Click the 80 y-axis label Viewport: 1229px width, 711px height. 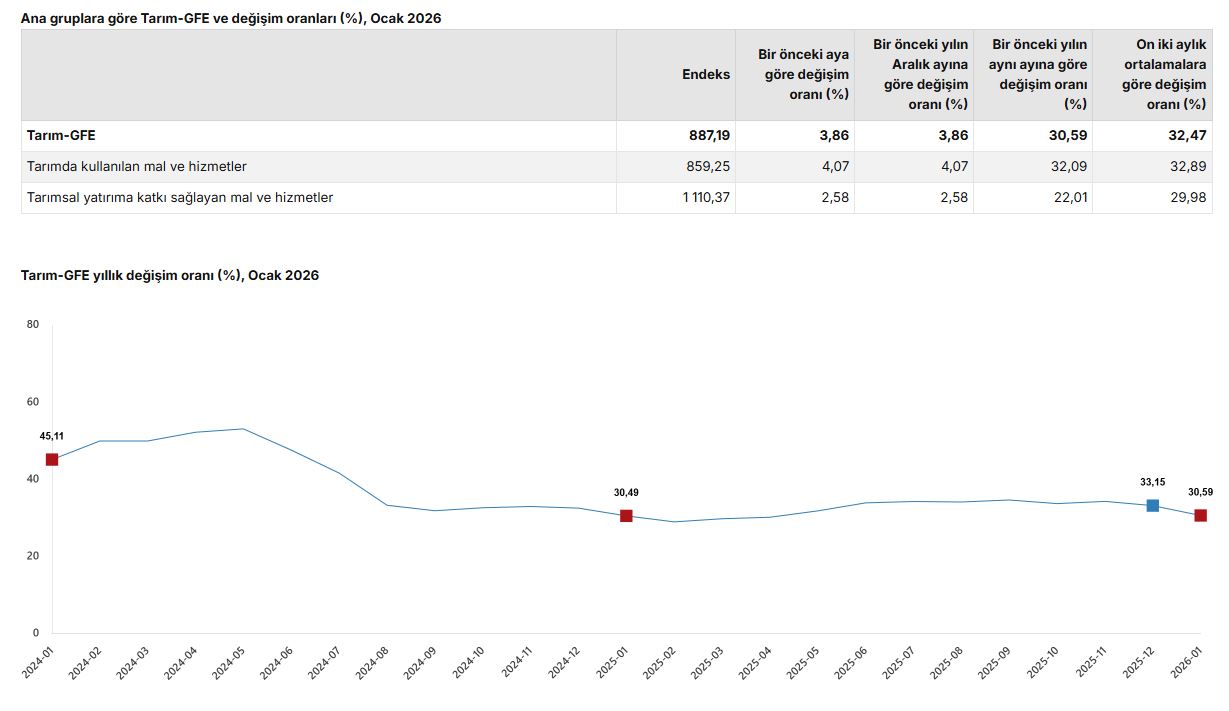(x=33, y=325)
